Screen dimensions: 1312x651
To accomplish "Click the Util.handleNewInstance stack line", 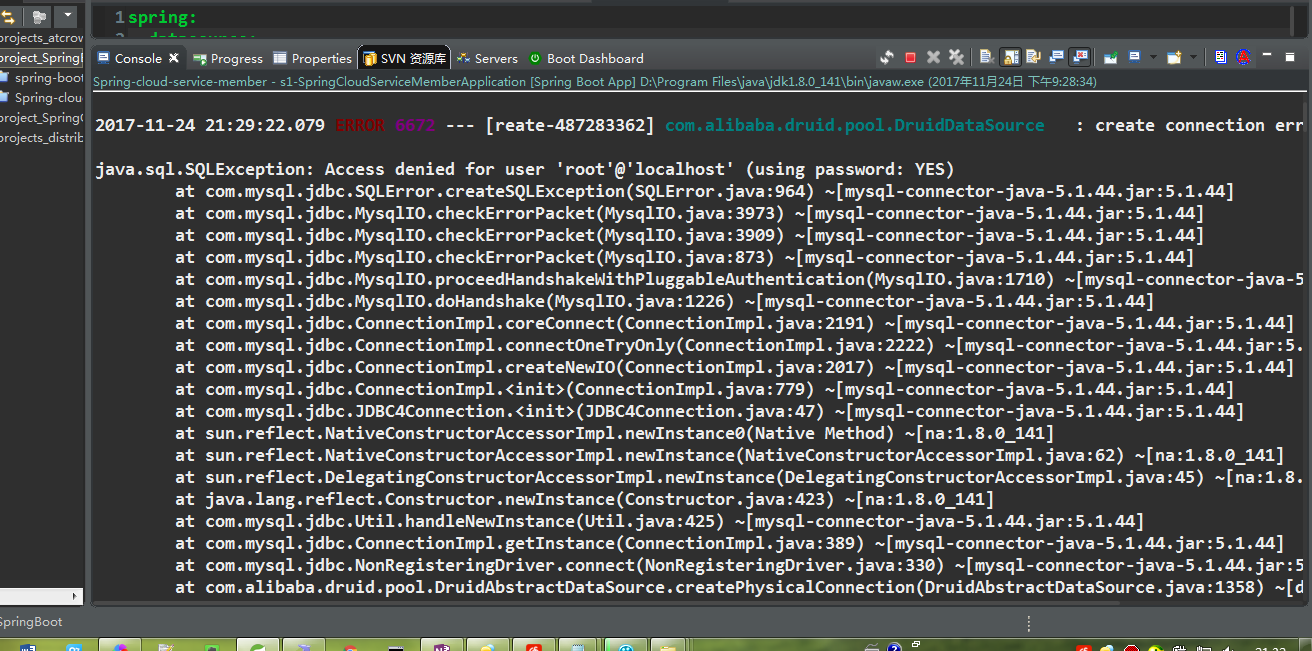I will 660,521.
